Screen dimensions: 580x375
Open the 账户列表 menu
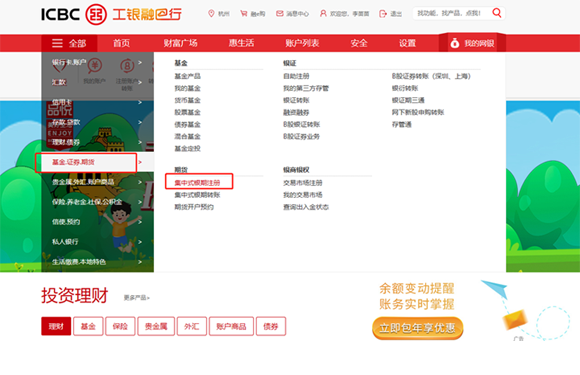(x=302, y=43)
